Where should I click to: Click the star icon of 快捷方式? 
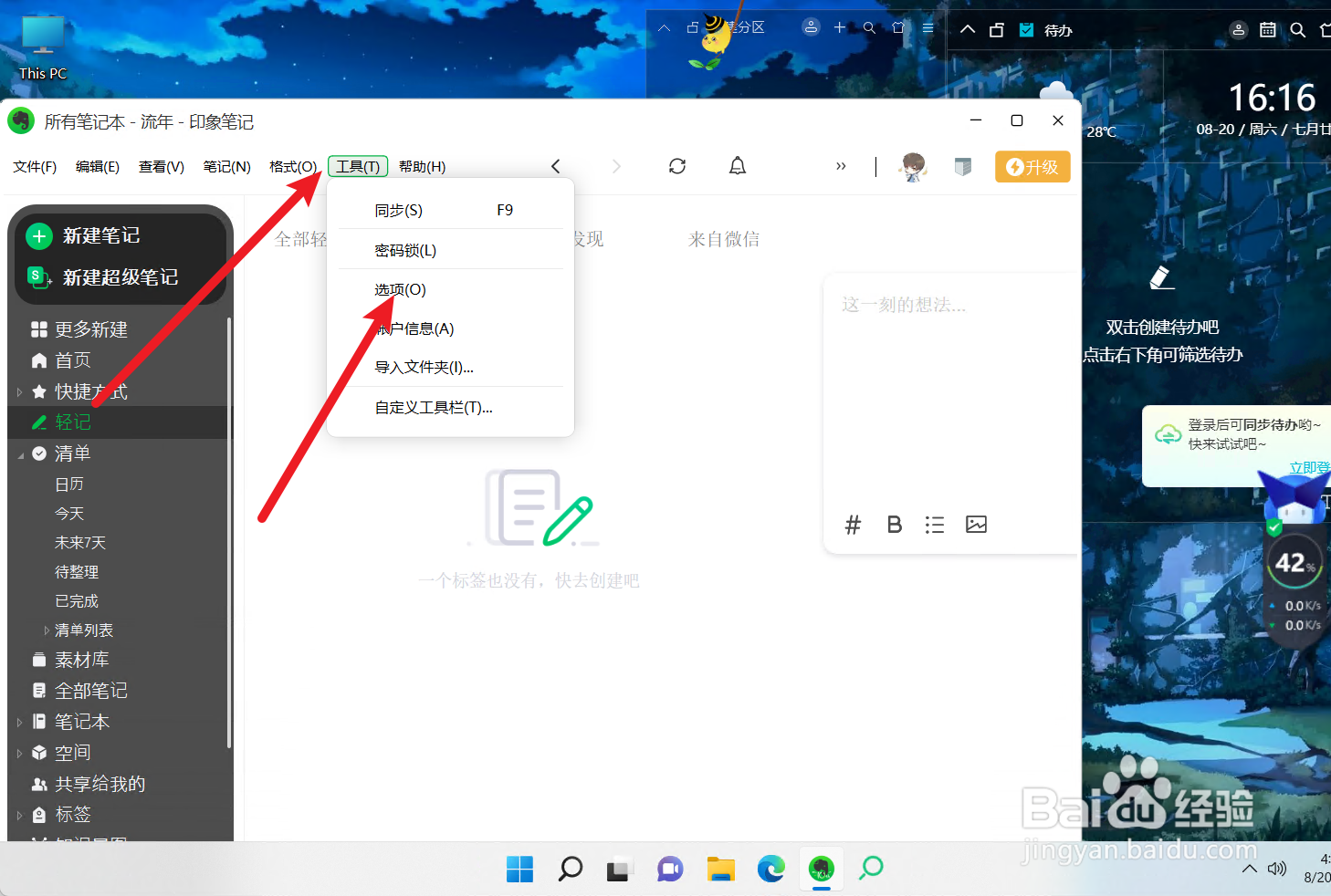coord(39,391)
